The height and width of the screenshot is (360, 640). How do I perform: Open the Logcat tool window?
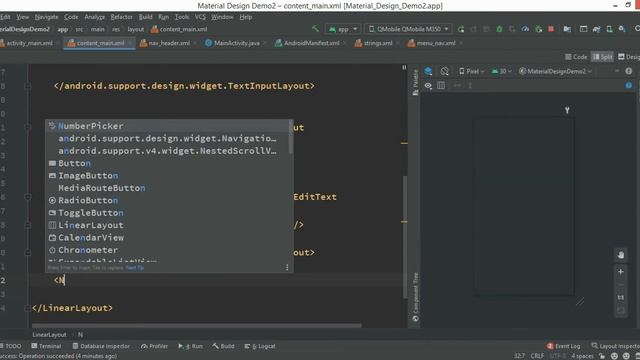(x=260, y=346)
